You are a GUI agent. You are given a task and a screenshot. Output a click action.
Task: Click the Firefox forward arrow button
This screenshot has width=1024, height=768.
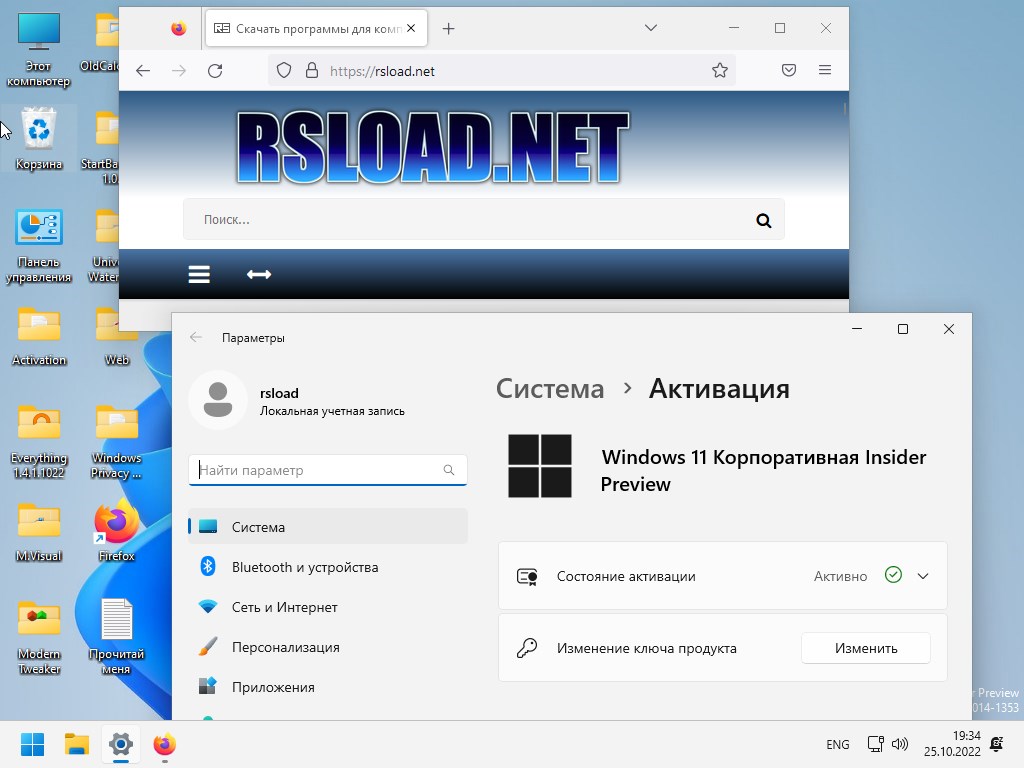pos(179,71)
